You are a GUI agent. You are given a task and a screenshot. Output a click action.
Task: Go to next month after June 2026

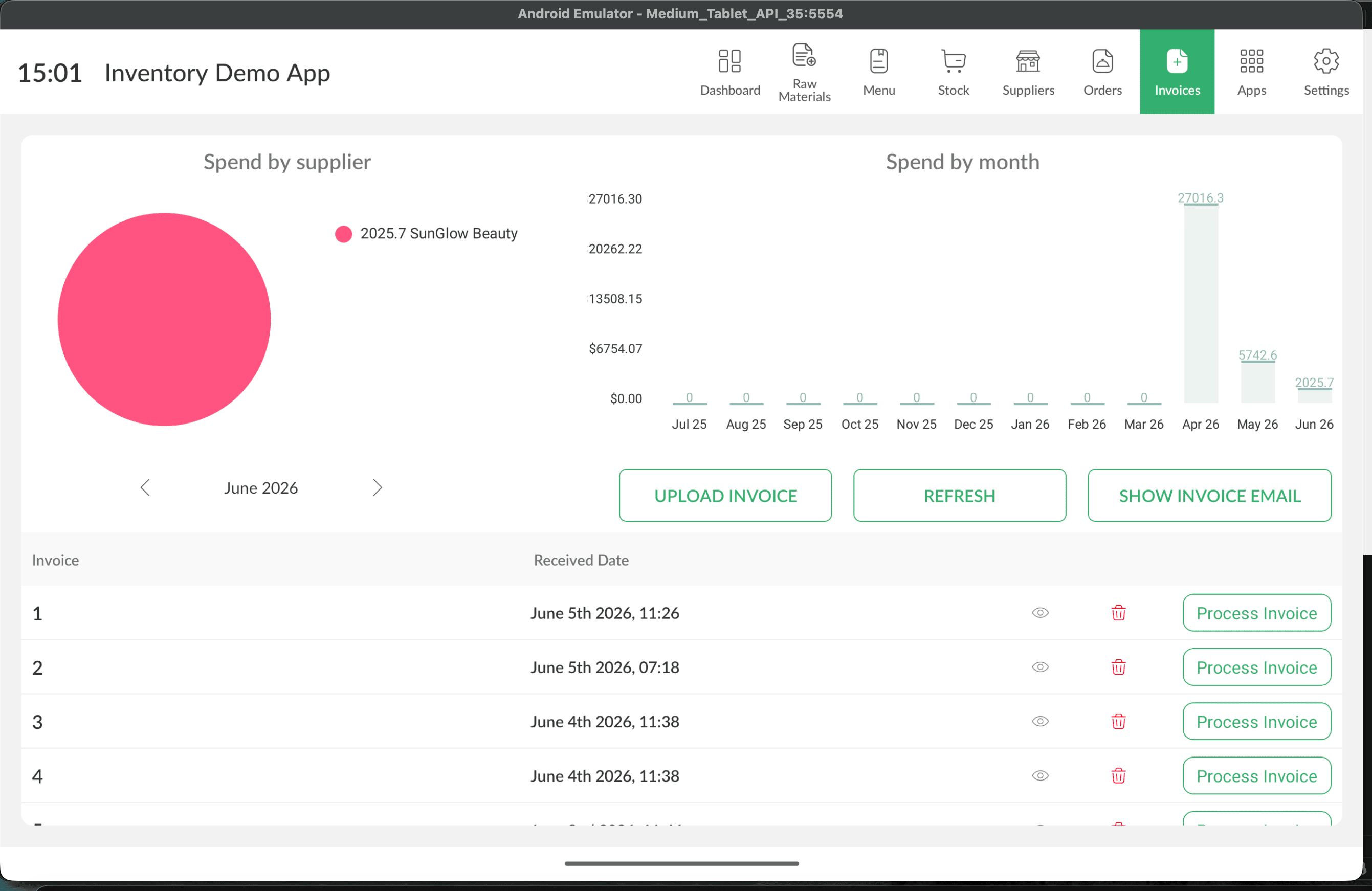coord(377,487)
